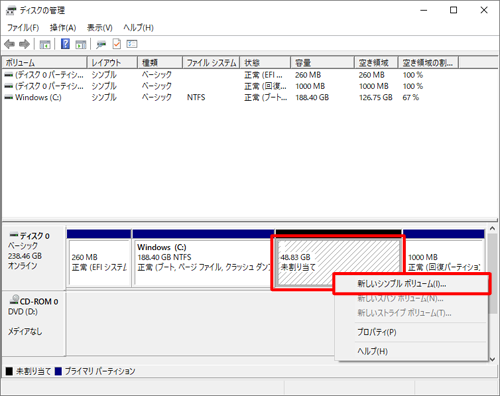Viewport: 500px width, 396px height.
Task: Open the 表示(V) menu
Action: (100, 28)
